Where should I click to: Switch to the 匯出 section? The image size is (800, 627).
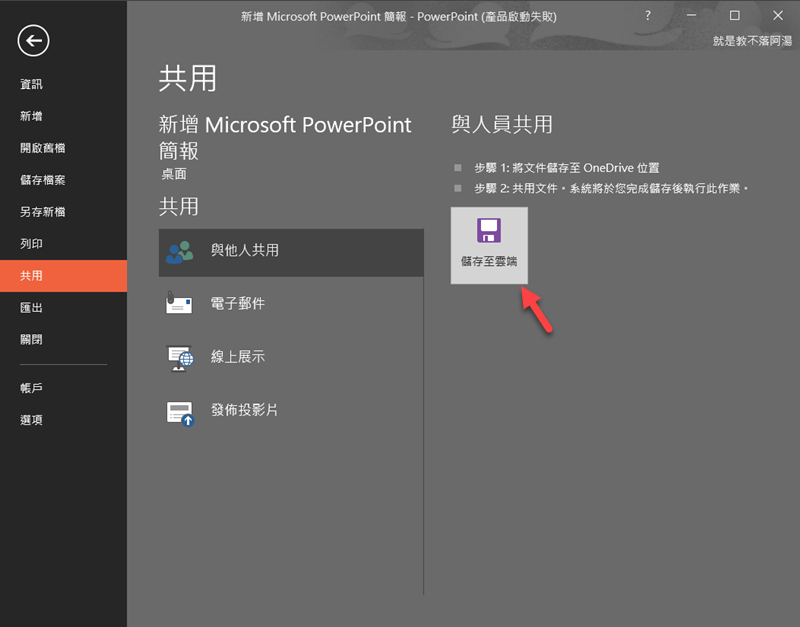tap(32, 308)
